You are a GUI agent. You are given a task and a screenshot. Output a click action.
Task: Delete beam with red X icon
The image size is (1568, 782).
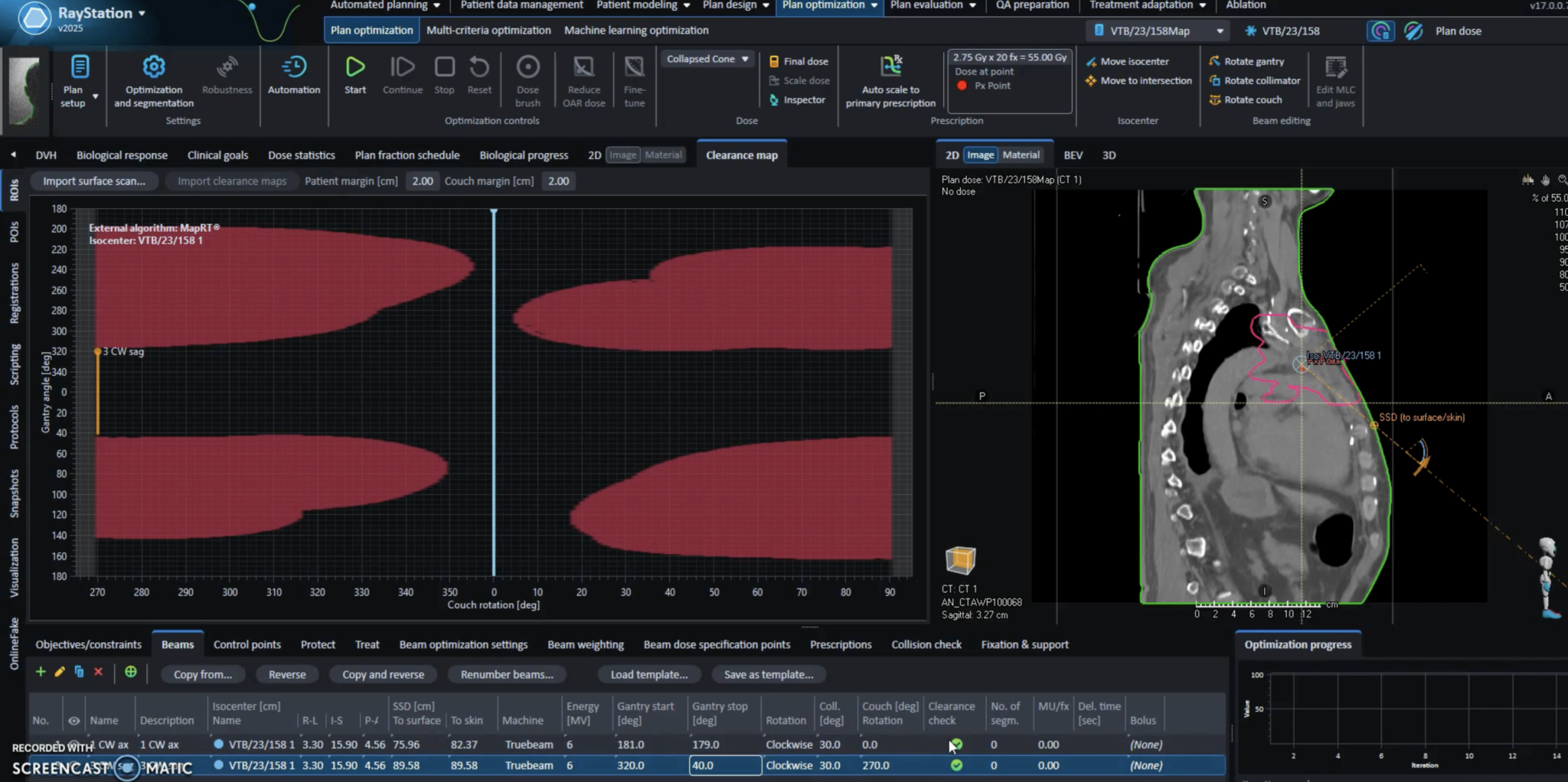point(98,672)
